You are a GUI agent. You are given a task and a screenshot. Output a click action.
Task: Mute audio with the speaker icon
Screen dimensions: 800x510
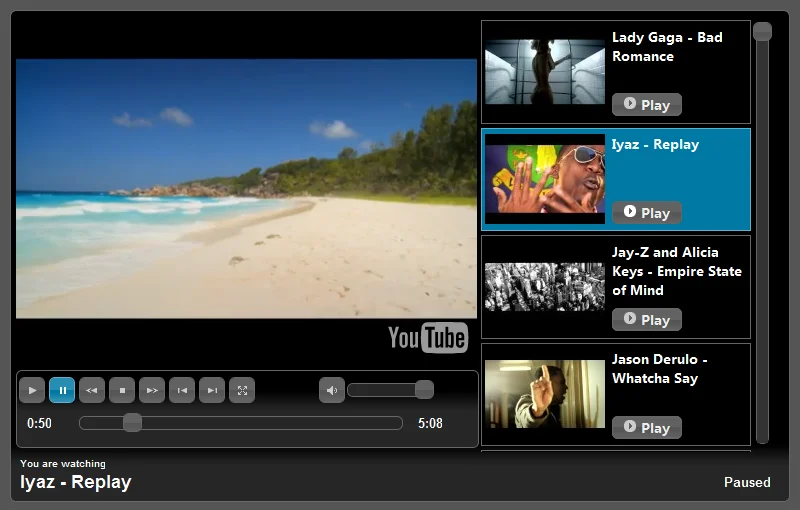[332, 390]
